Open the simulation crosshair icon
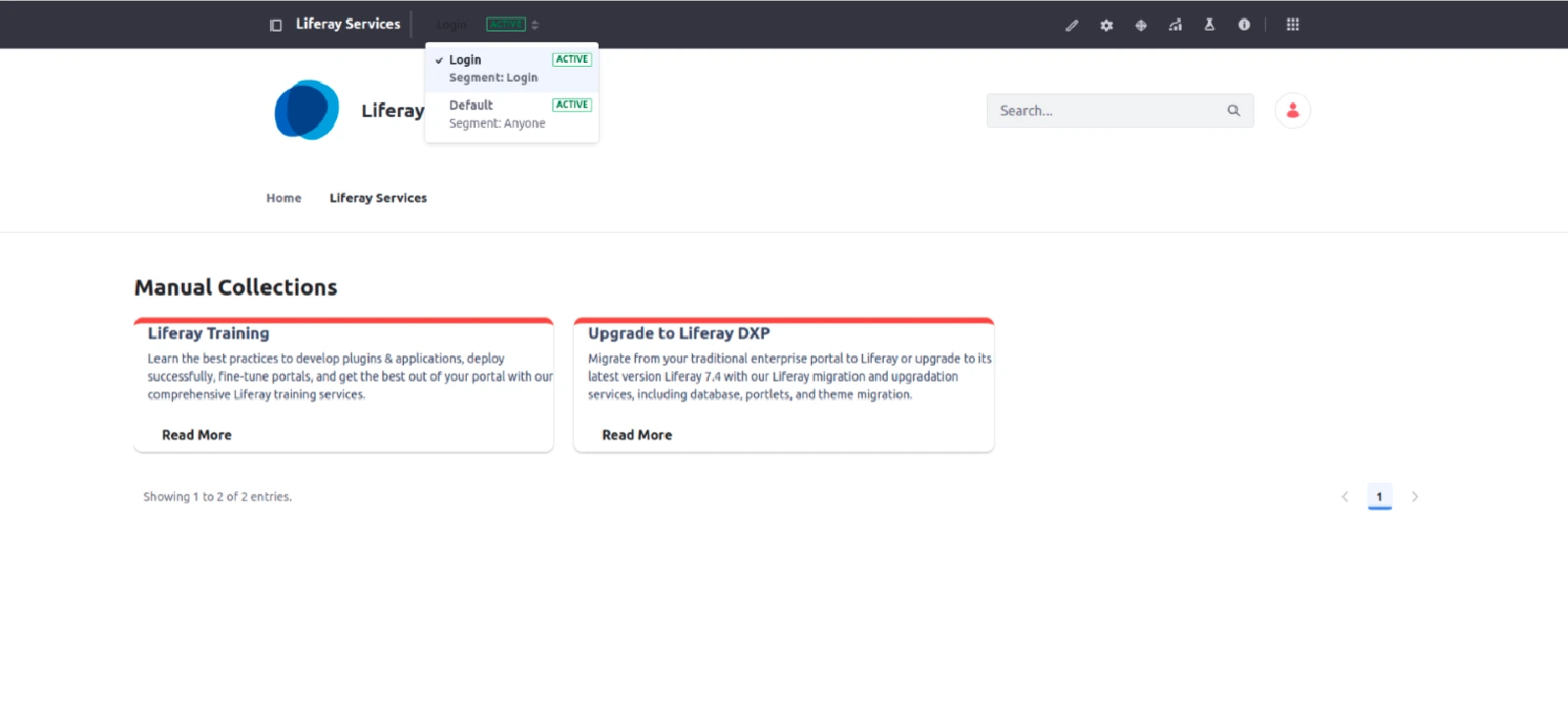This screenshot has height=723, width=1568. [x=1140, y=25]
